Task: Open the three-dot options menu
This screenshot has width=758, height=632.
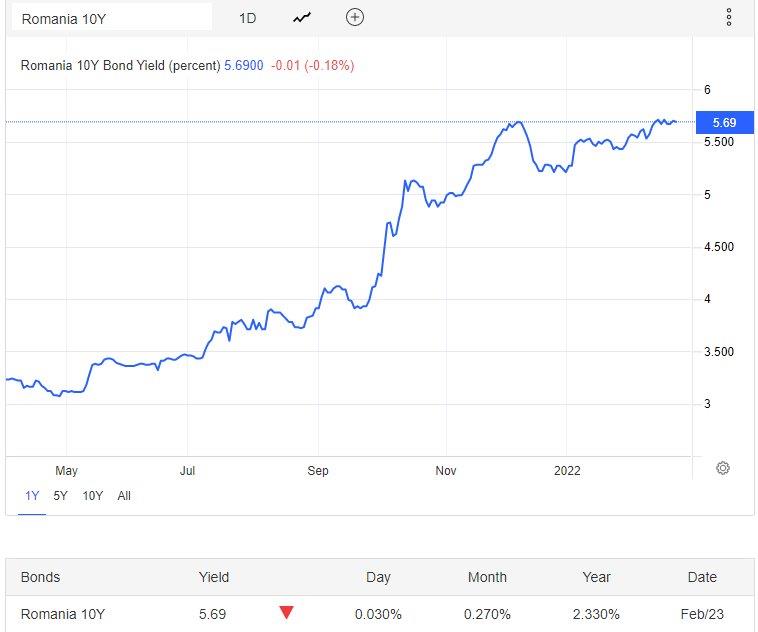Action: pyautogui.click(x=728, y=17)
